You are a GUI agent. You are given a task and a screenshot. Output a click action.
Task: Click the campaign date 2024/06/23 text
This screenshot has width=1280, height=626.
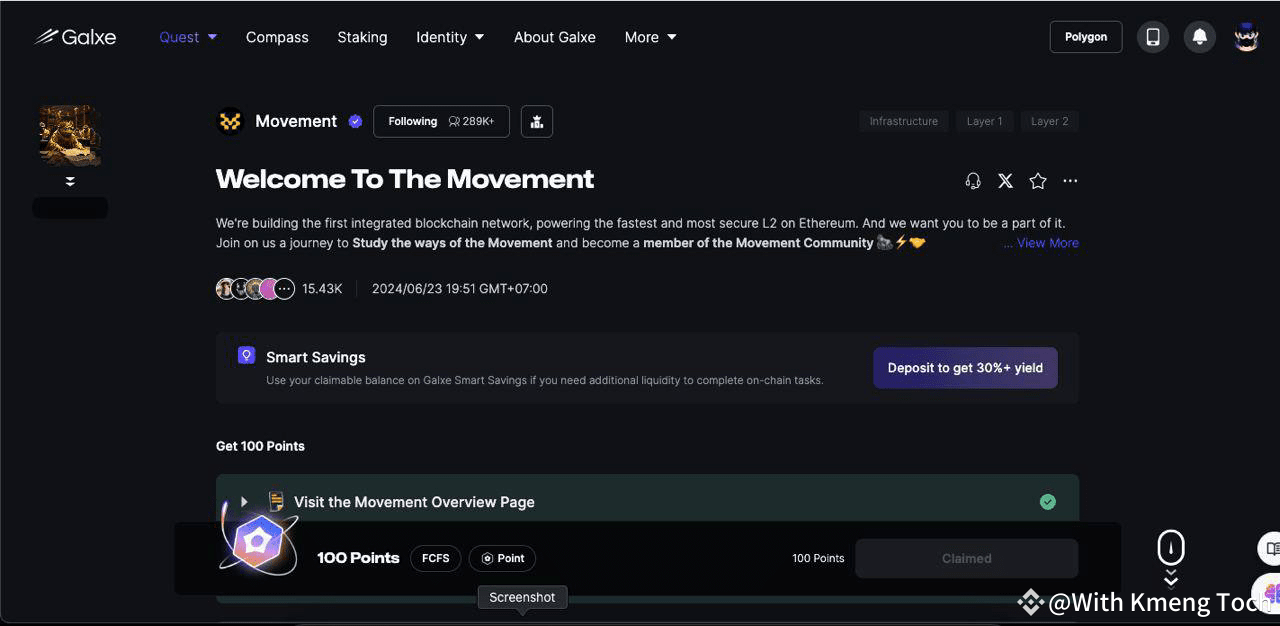pos(460,289)
